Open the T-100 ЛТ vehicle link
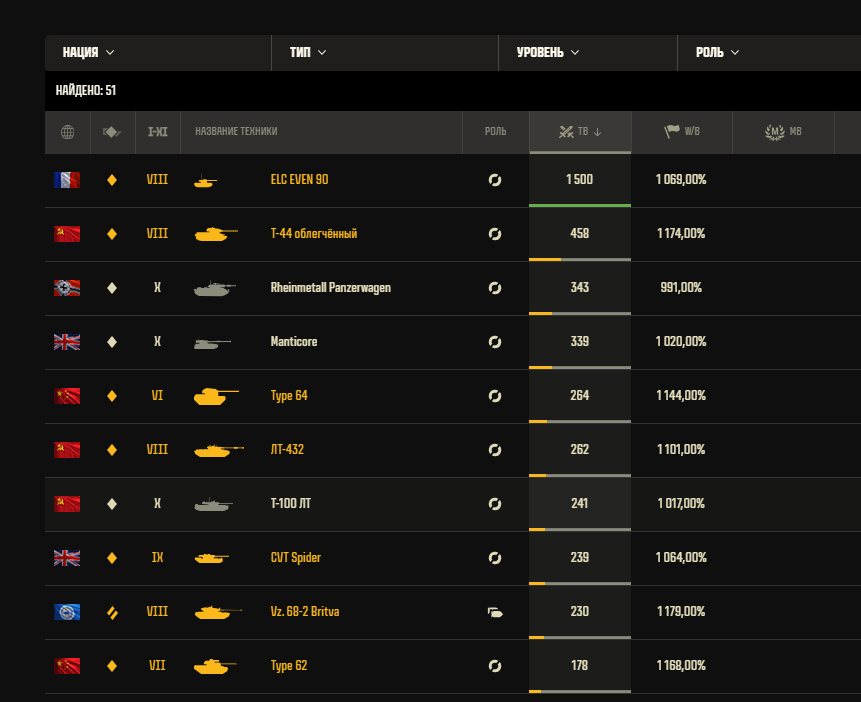 point(290,504)
